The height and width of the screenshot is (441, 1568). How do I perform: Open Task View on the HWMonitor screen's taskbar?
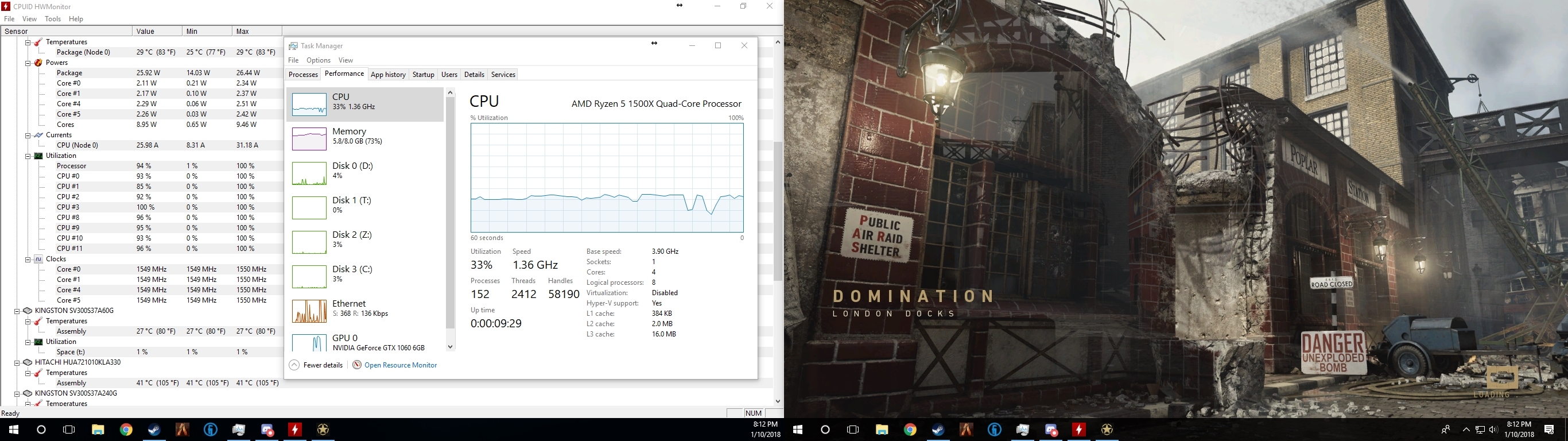(x=69, y=430)
